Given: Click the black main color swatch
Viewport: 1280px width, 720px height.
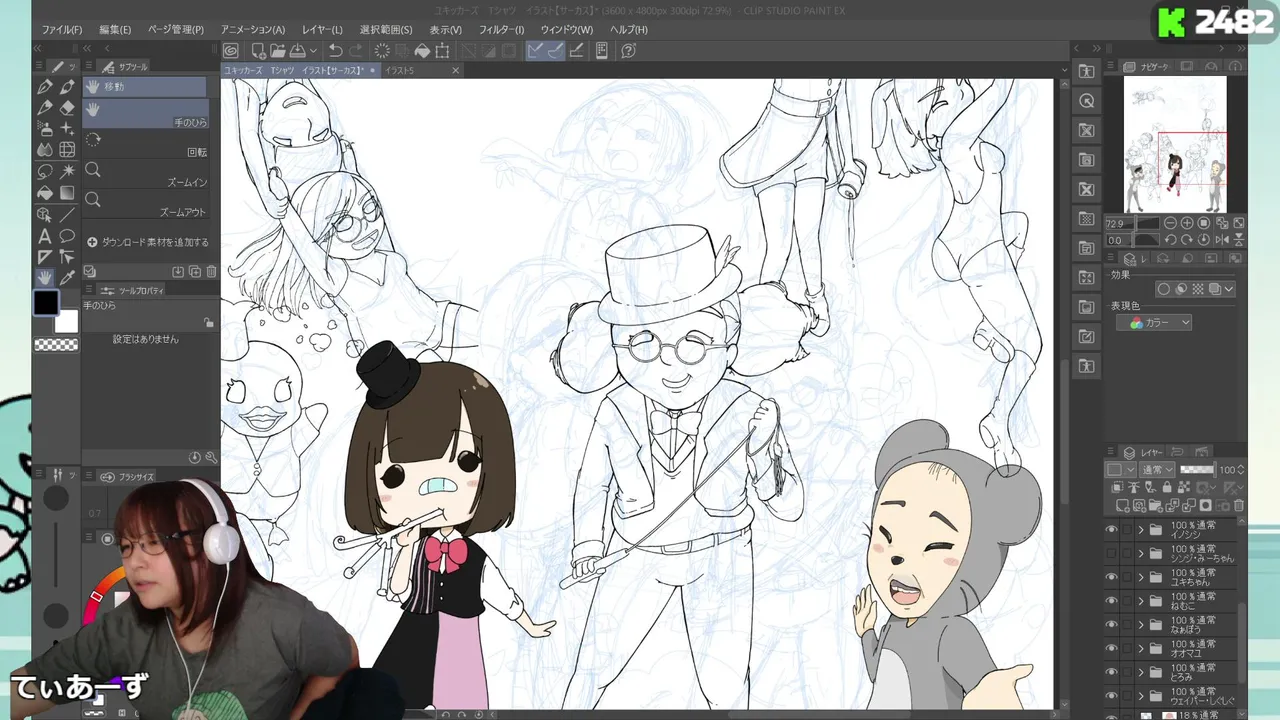Looking at the screenshot, I should pyautogui.click(x=46, y=302).
